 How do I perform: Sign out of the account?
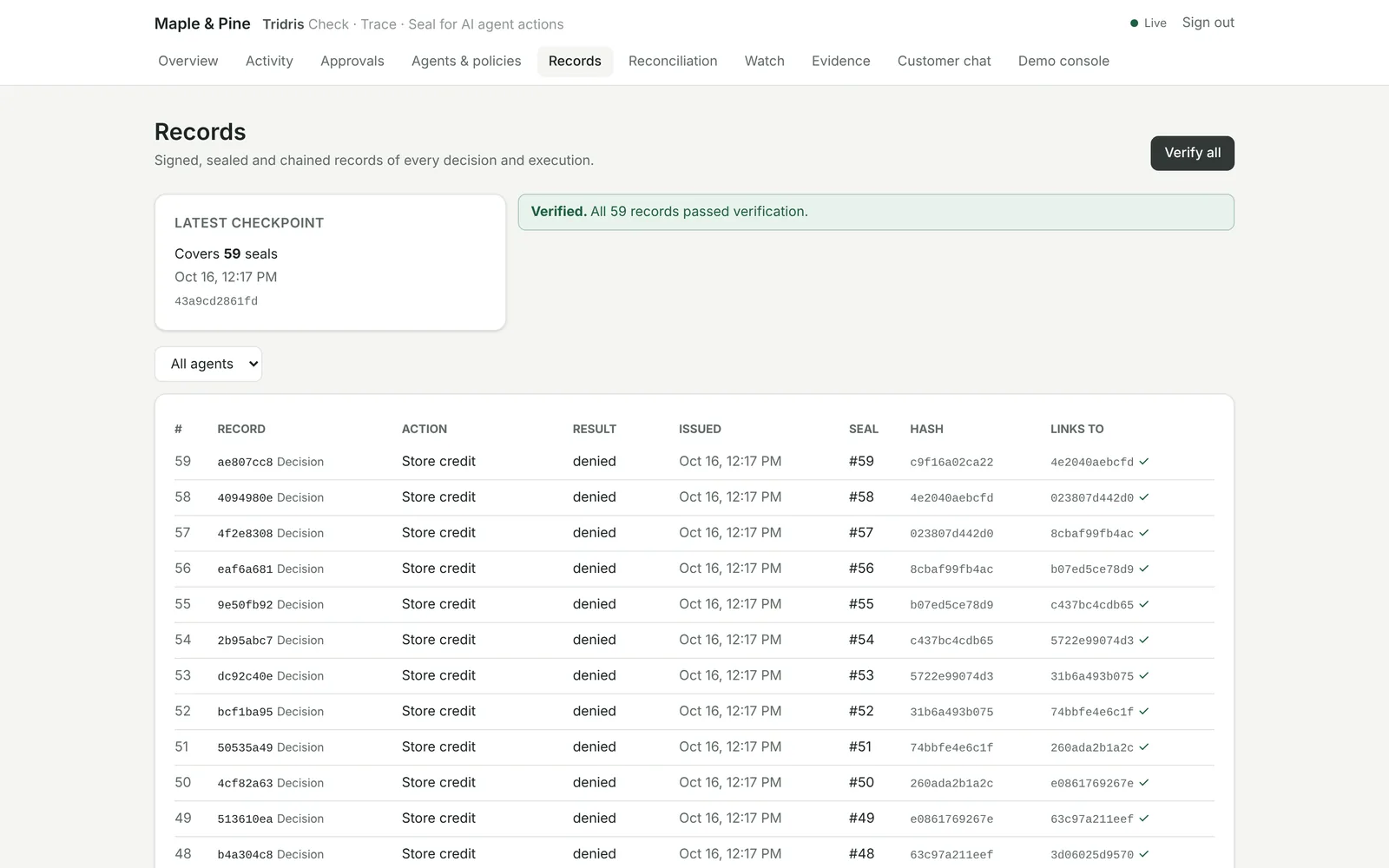pyautogui.click(x=1208, y=23)
